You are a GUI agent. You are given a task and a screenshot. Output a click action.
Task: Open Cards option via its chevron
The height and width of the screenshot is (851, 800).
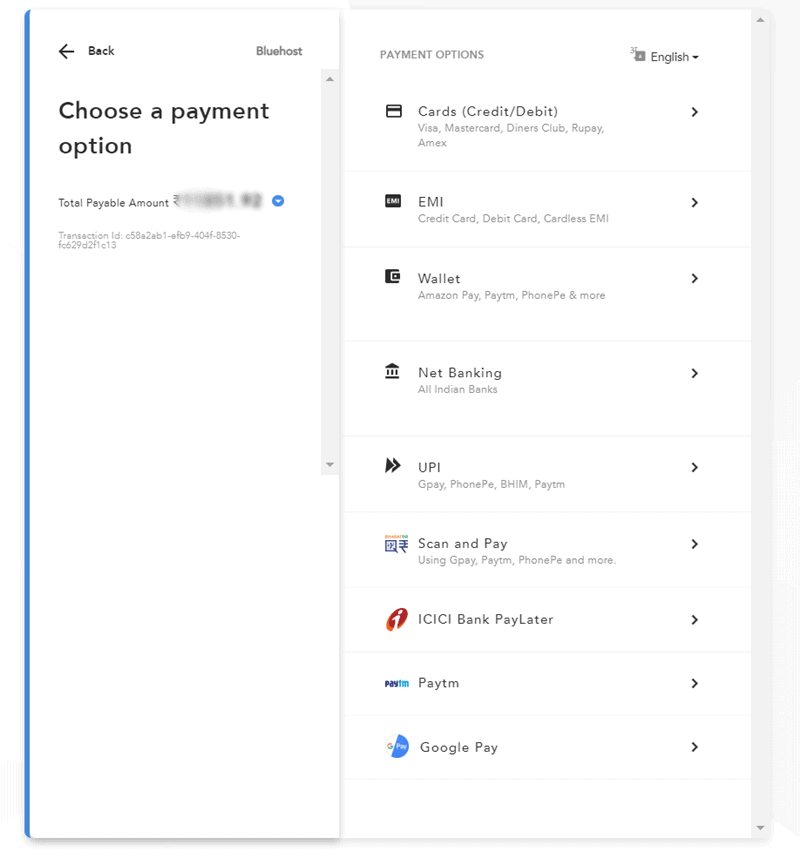pos(695,112)
